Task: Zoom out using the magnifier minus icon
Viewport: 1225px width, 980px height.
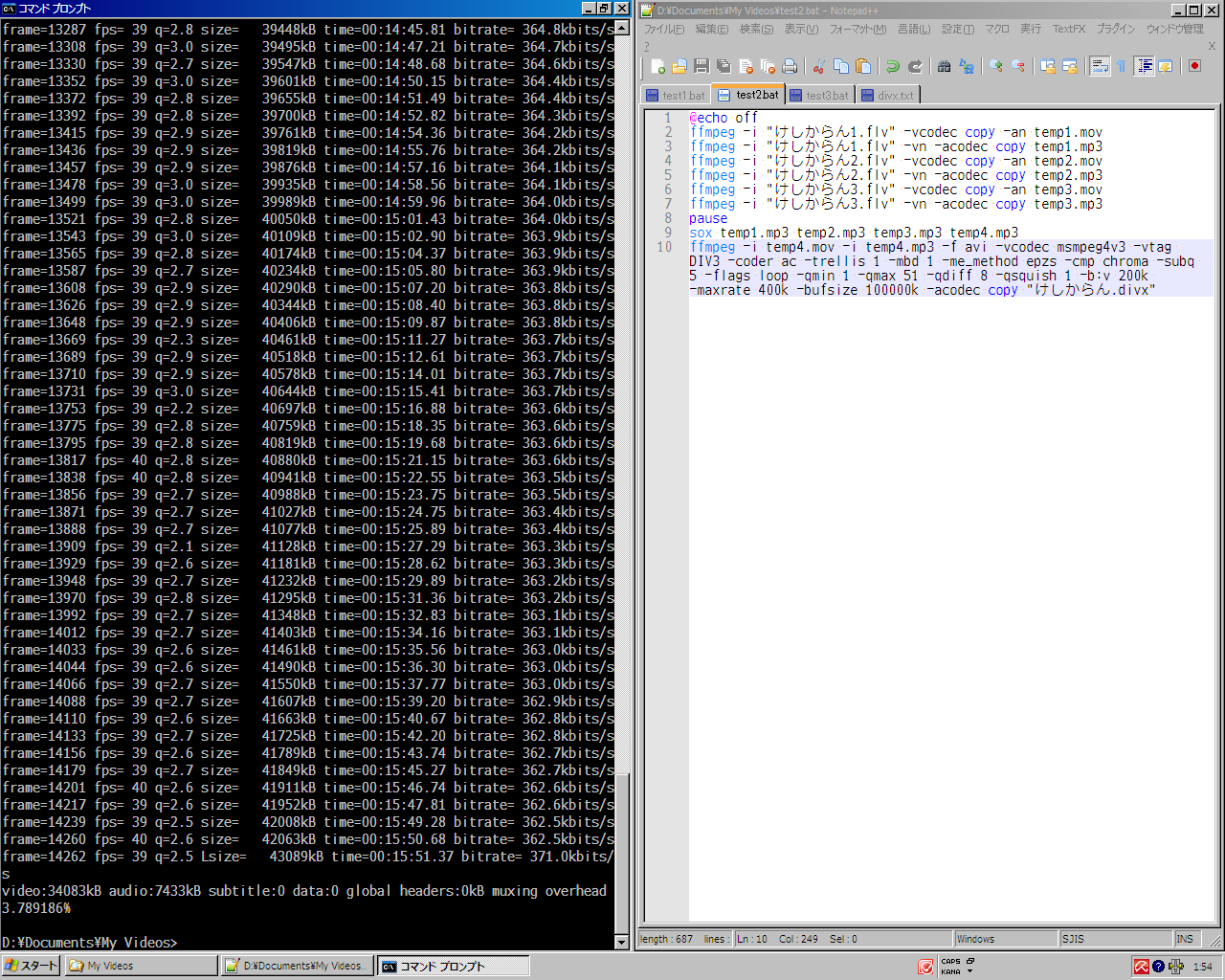Action: (1018, 66)
